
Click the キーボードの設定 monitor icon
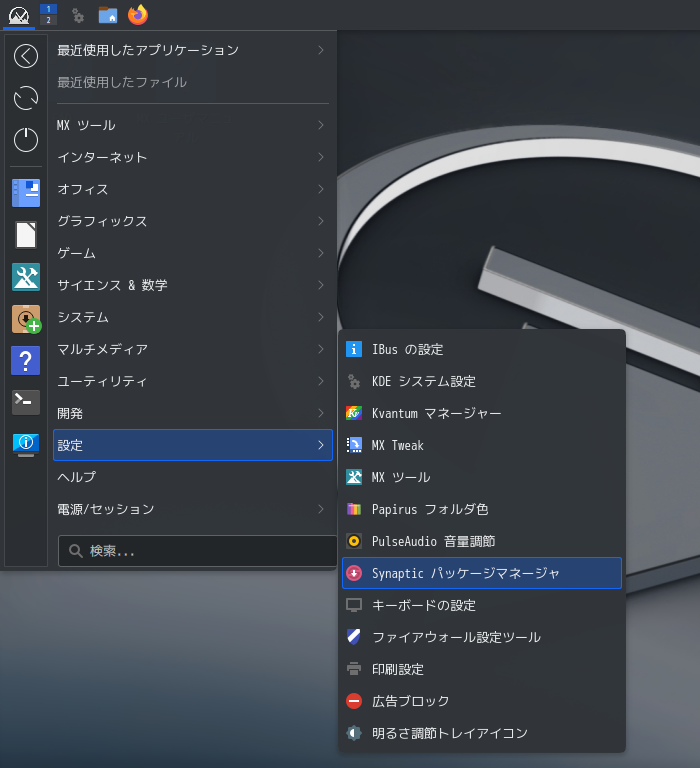click(354, 605)
